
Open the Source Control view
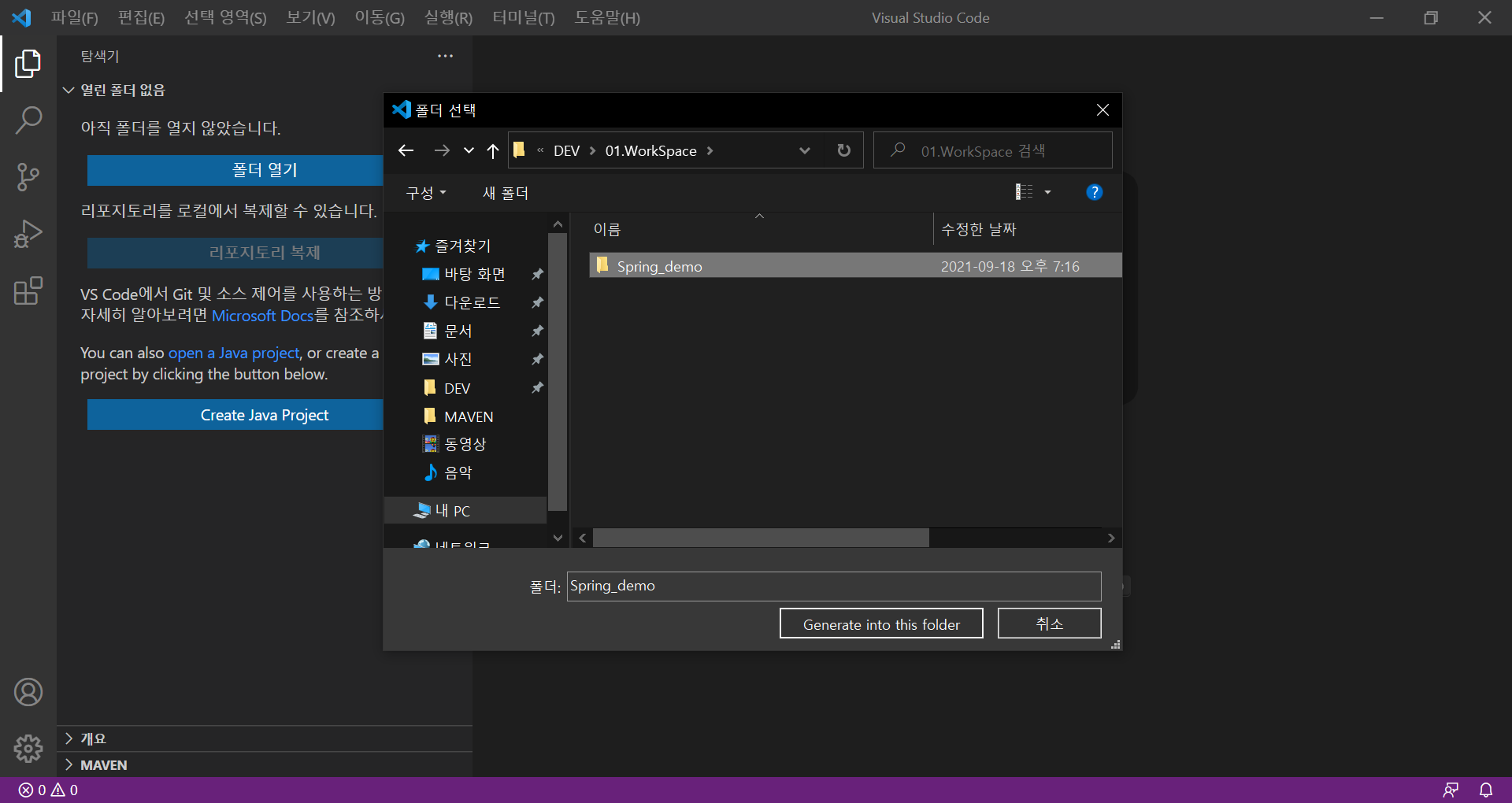tap(28, 177)
